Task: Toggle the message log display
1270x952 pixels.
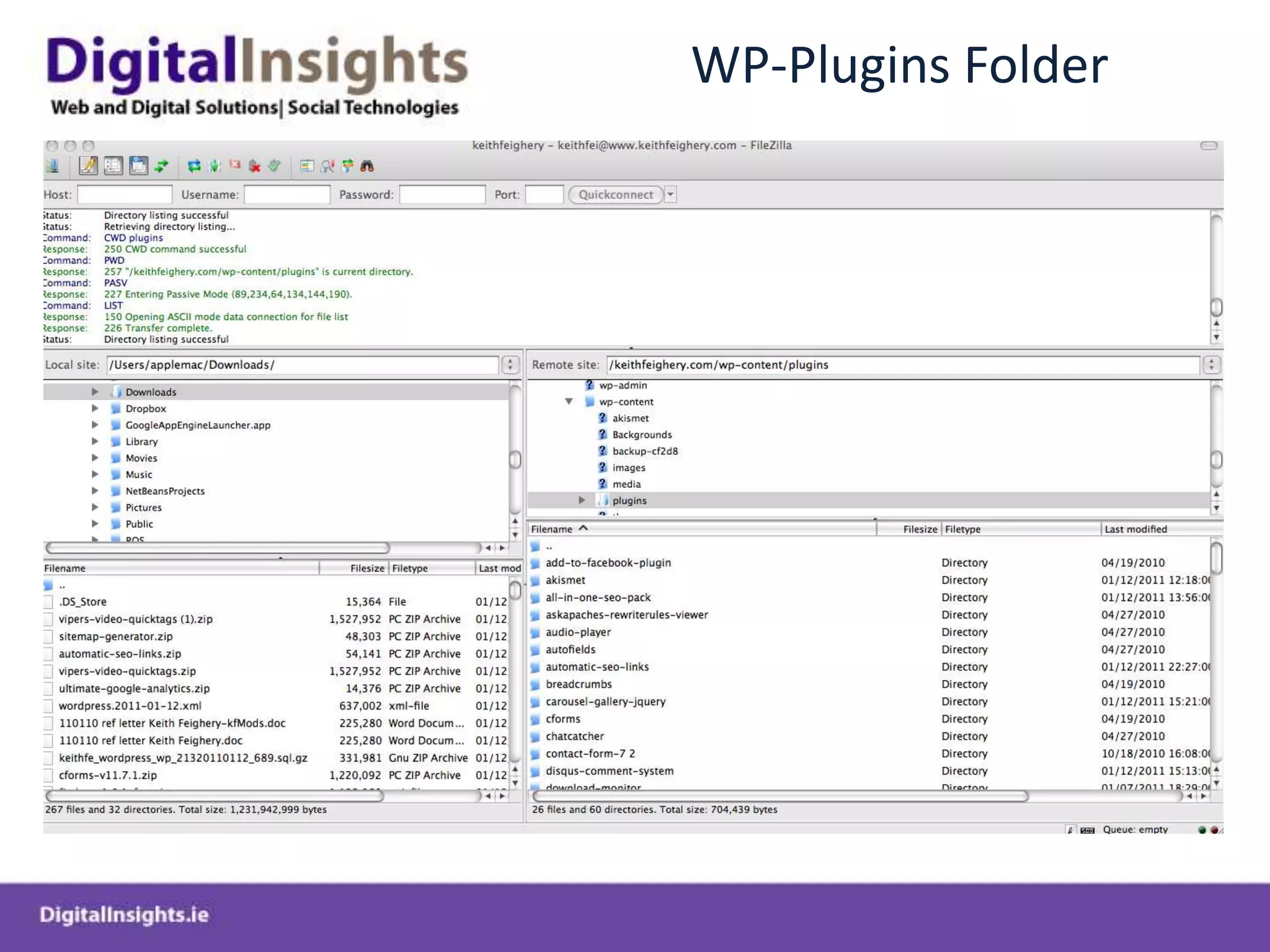Action: (88, 165)
